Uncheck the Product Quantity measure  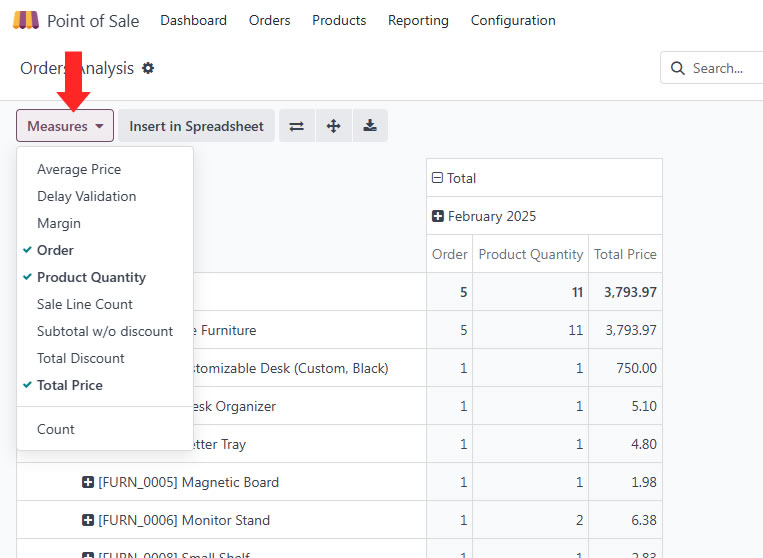pos(105,277)
